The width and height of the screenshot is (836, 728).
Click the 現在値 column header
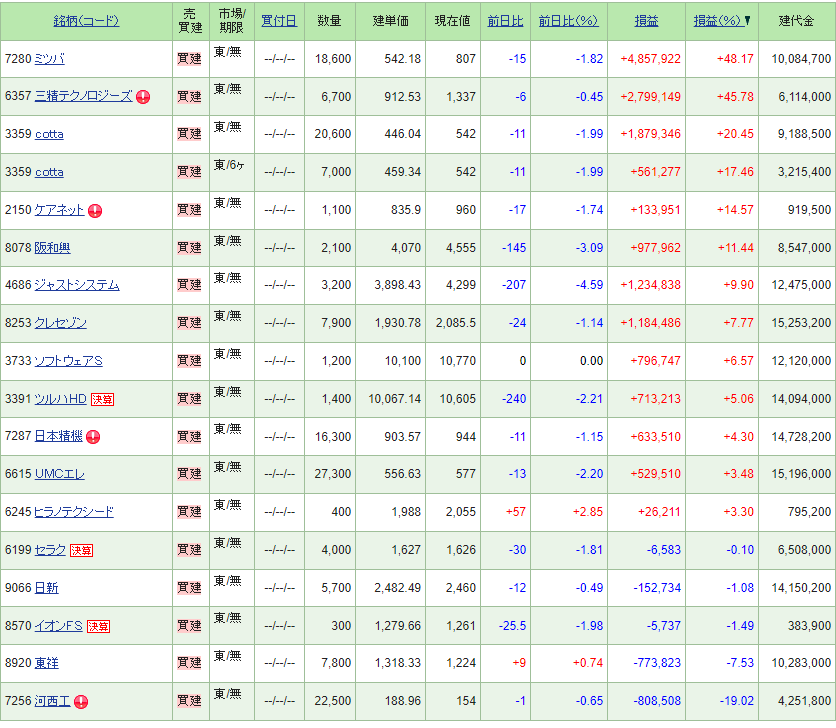[453, 21]
